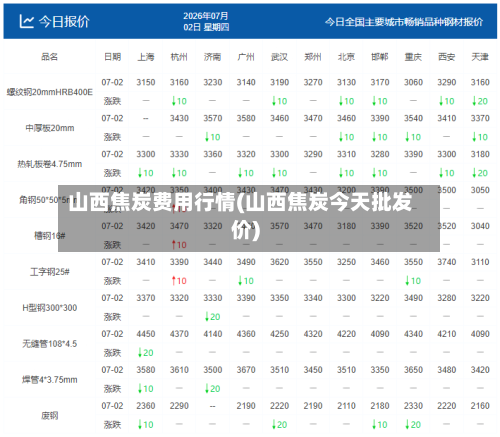Click the 品名 column header

pyautogui.click(x=49, y=57)
